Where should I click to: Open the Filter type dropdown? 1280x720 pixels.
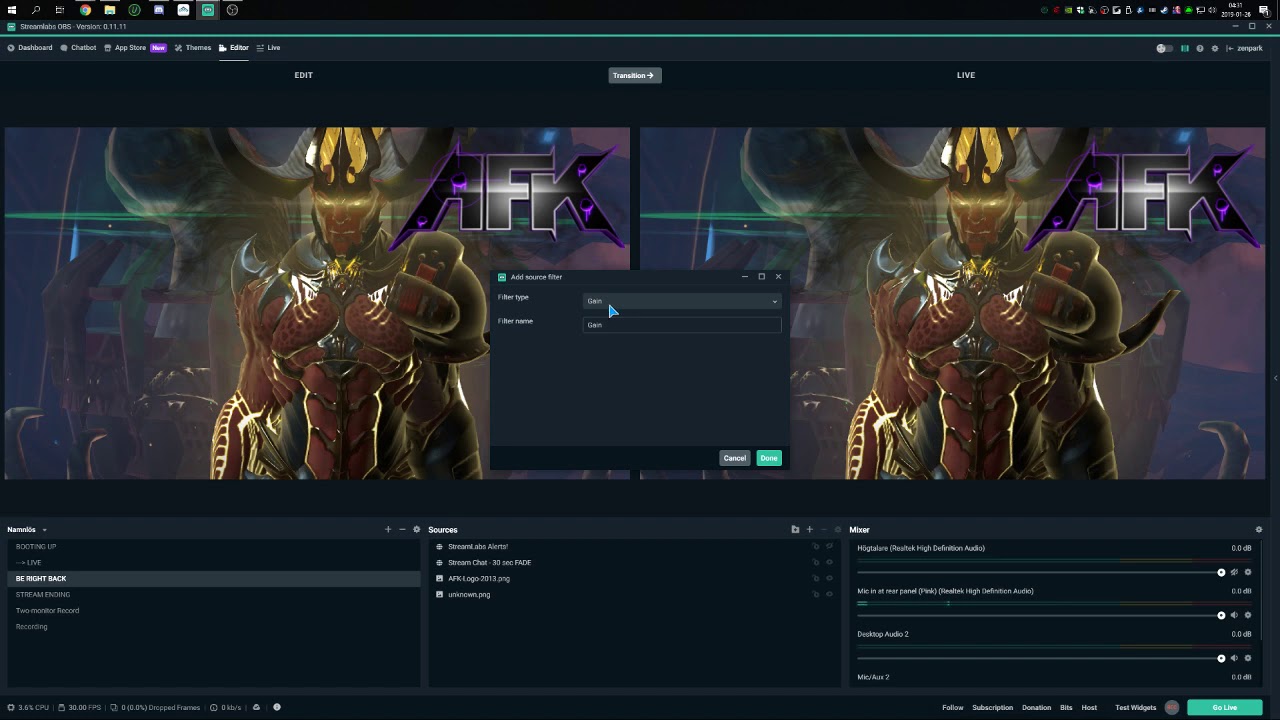(682, 301)
